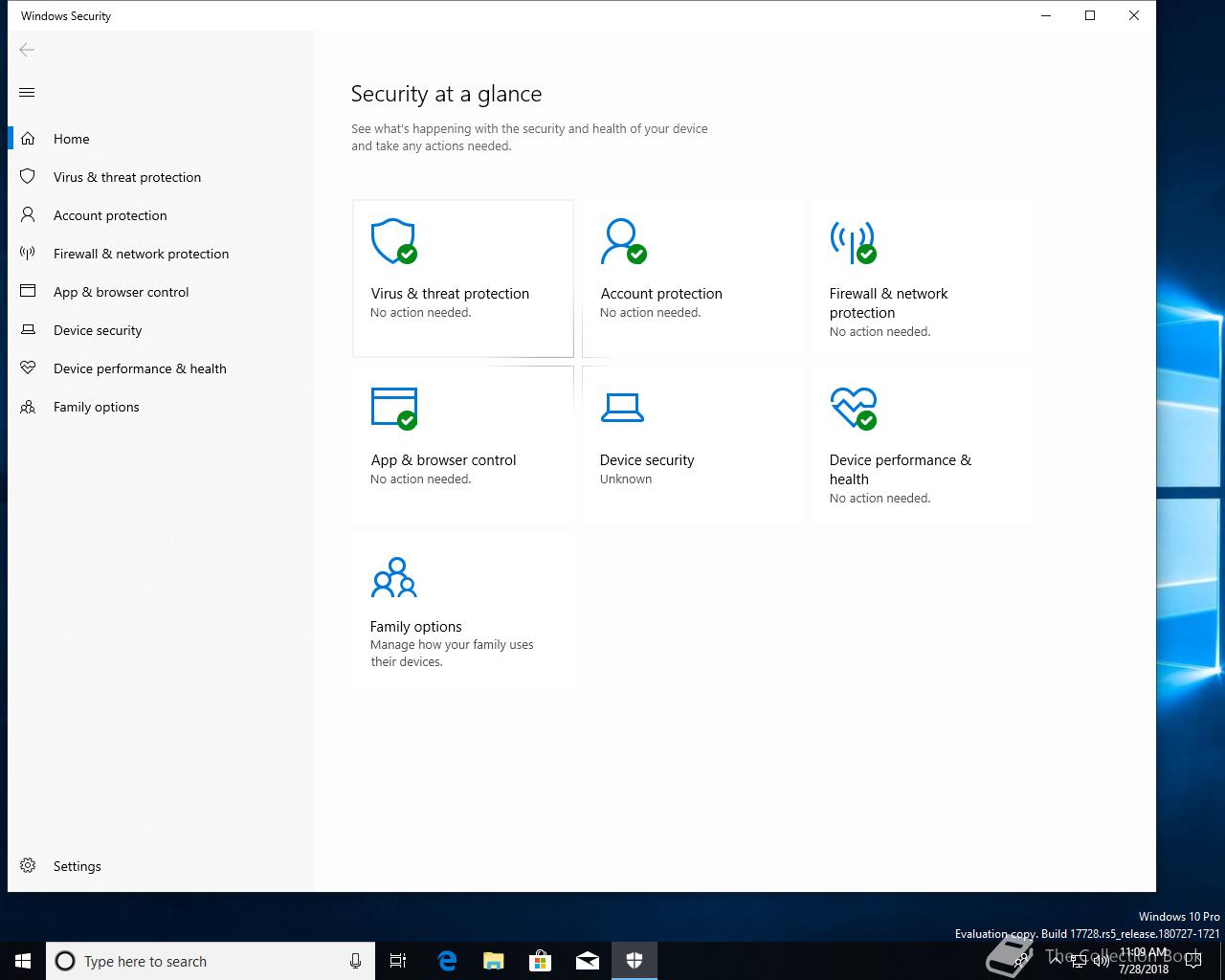Select Device performance & health sidebar item
Screen dimensions: 1225x980
pos(140,368)
